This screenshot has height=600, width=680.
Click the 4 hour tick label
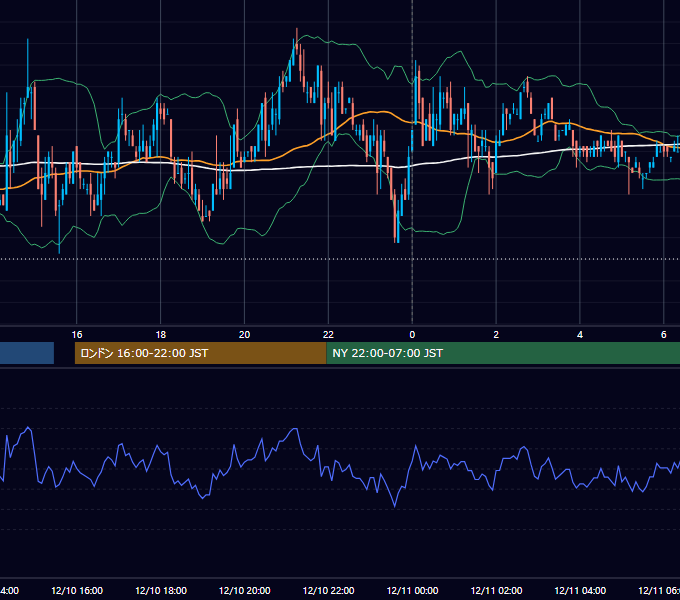[x=580, y=335]
